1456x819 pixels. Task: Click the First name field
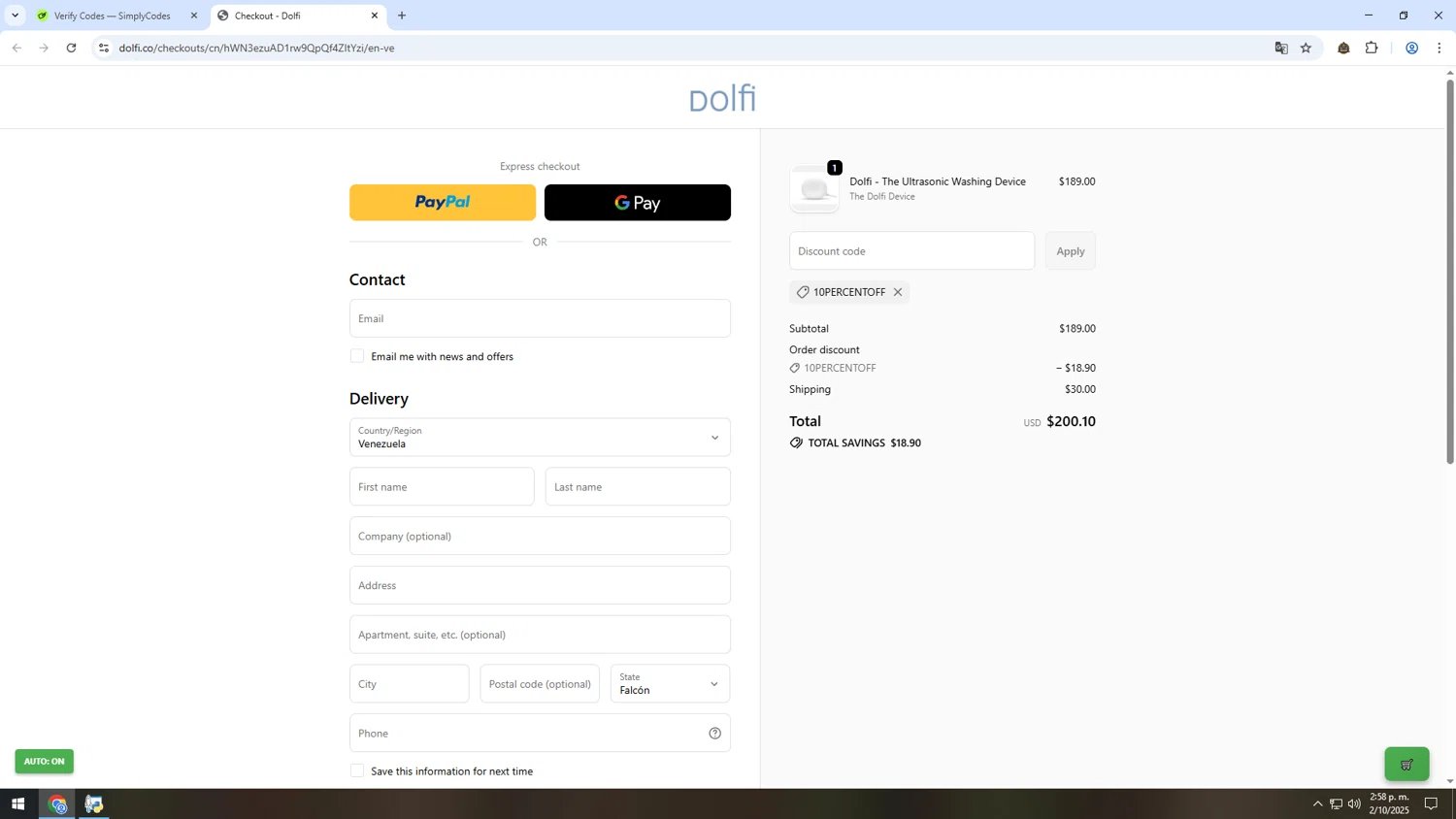pos(442,487)
